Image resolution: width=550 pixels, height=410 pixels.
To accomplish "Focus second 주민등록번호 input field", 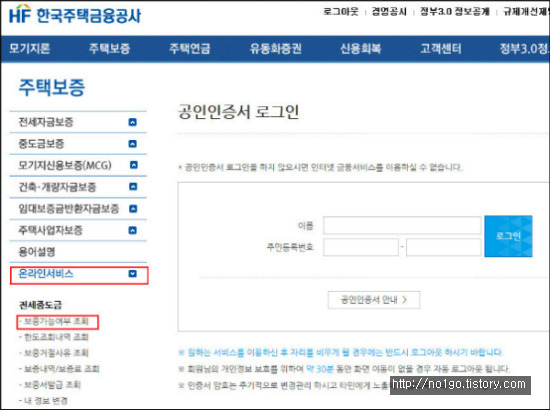I will tap(444, 247).
